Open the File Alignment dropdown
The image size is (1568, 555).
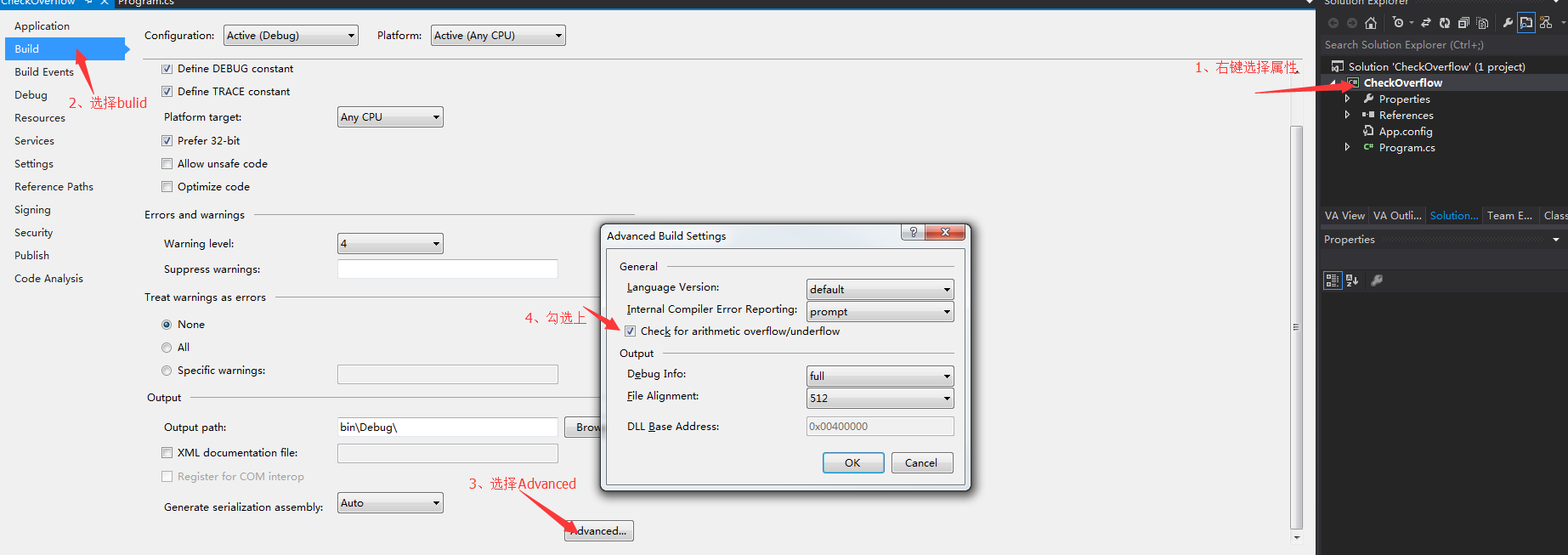coord(880,399)
